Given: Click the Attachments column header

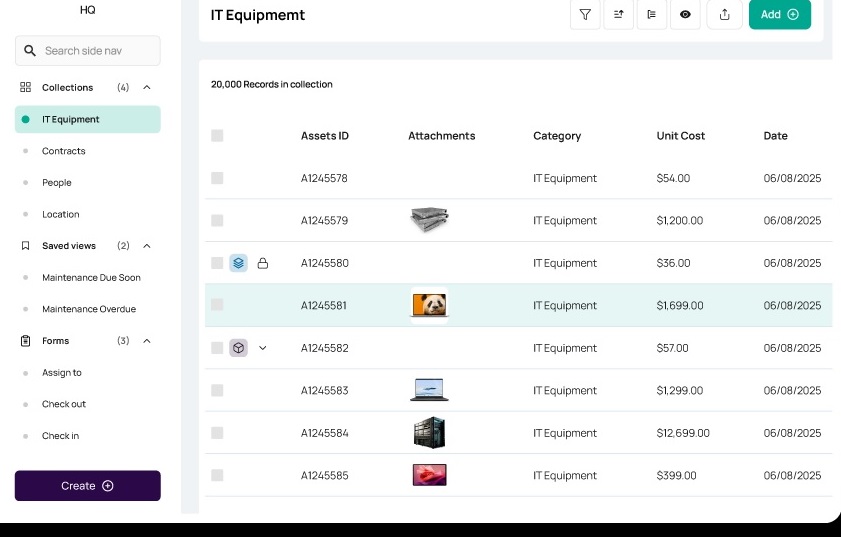Looking at the screenshot, I should click(x=441, y=136).
